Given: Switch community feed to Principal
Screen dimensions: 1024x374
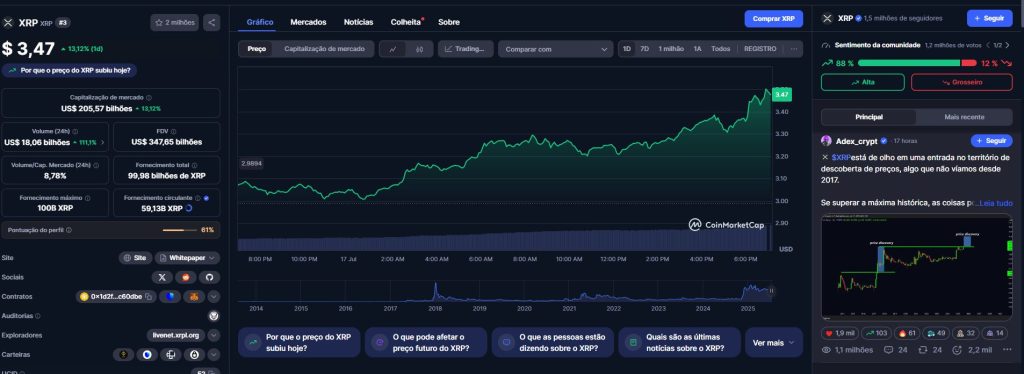Looking at the screenshot, I should (x=869, y=117).
